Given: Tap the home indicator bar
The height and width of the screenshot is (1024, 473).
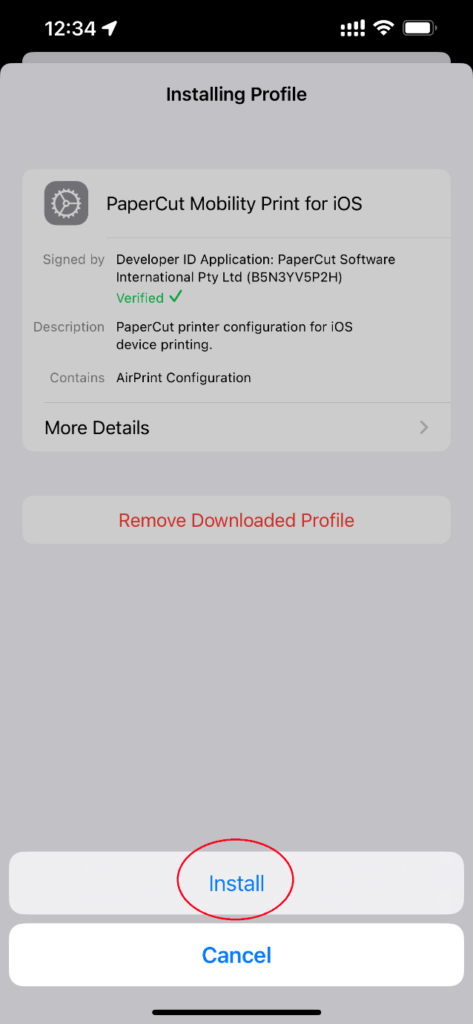Looking at the screenshot, I should click(x=236, y=1012).
